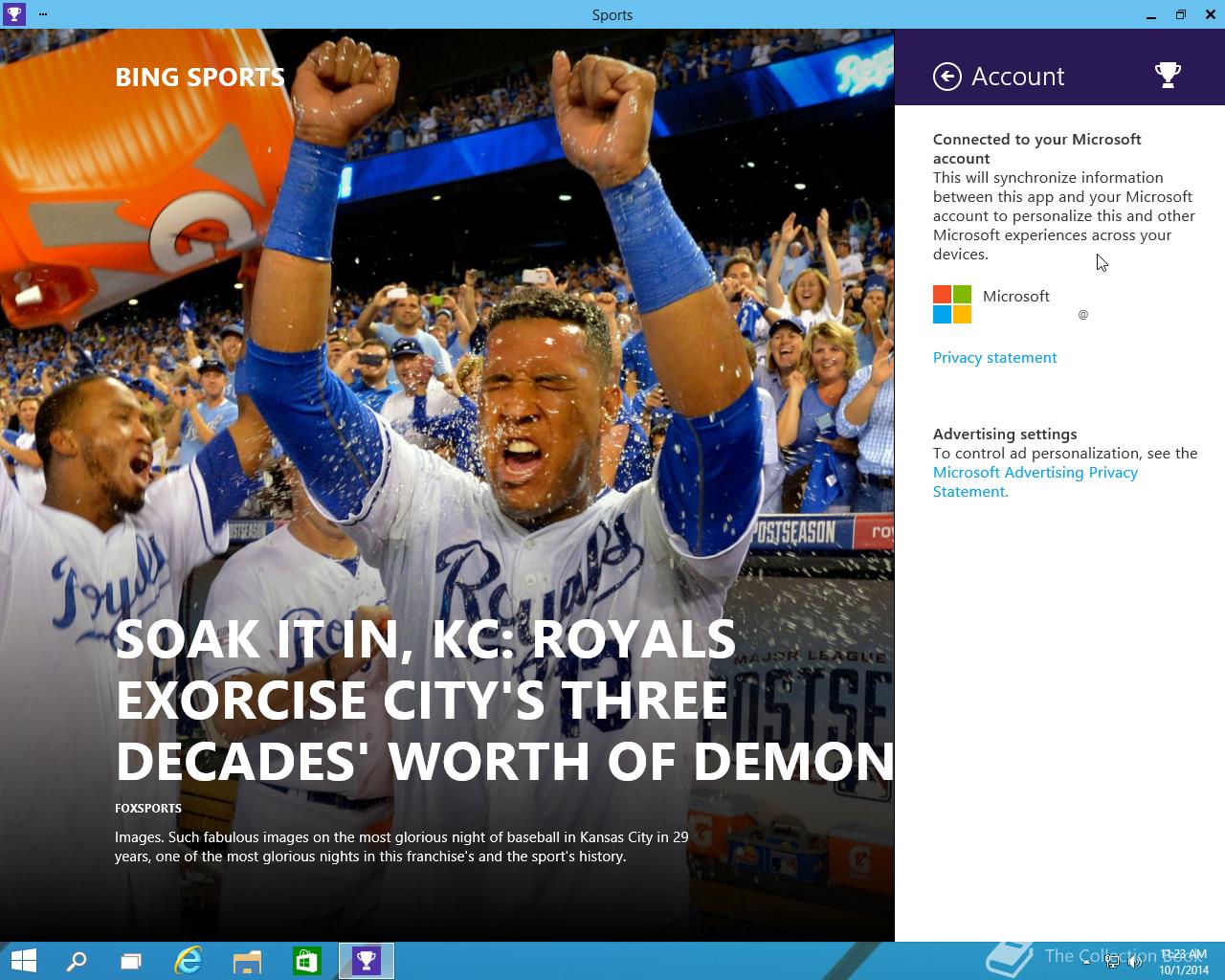Screen dimensions: 1225x980
Task: Open the Sports app icon in title bar
Action: pos(13,14)
